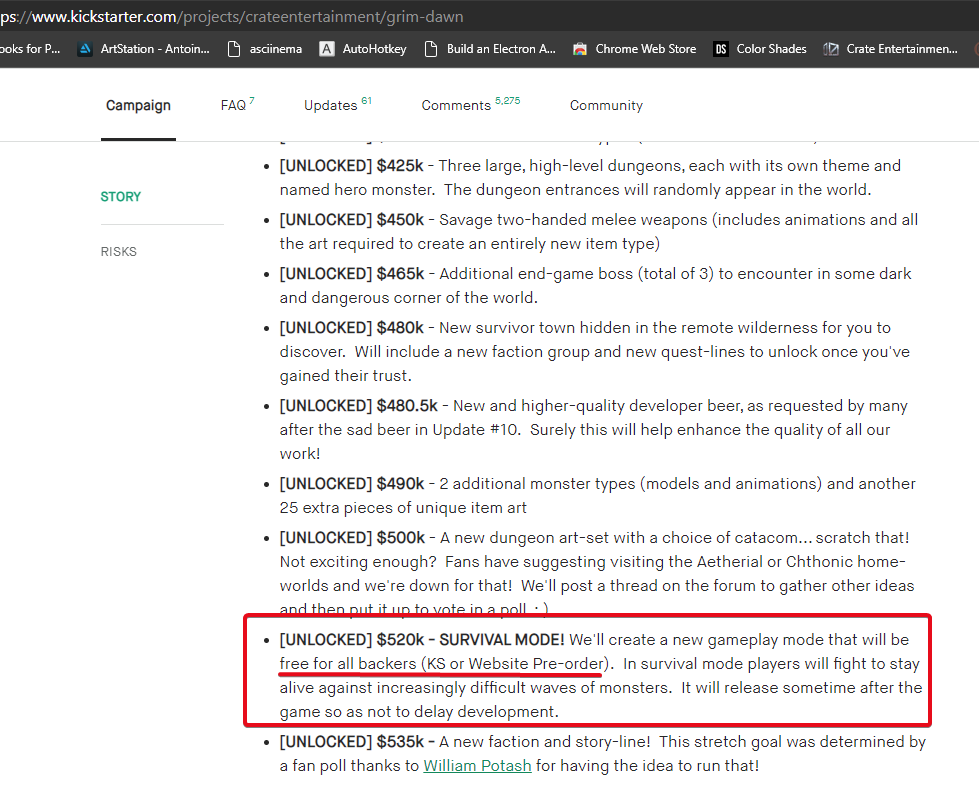Jump to the RISKS section
Screen dimensions: 979x794
click(119, 252)
